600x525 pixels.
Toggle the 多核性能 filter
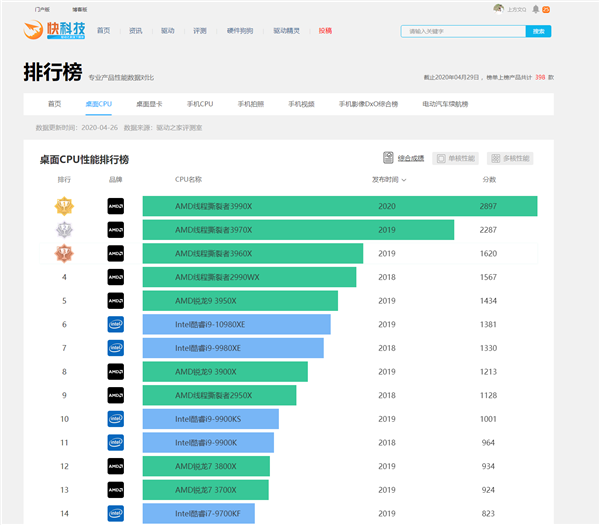point(509,158)
